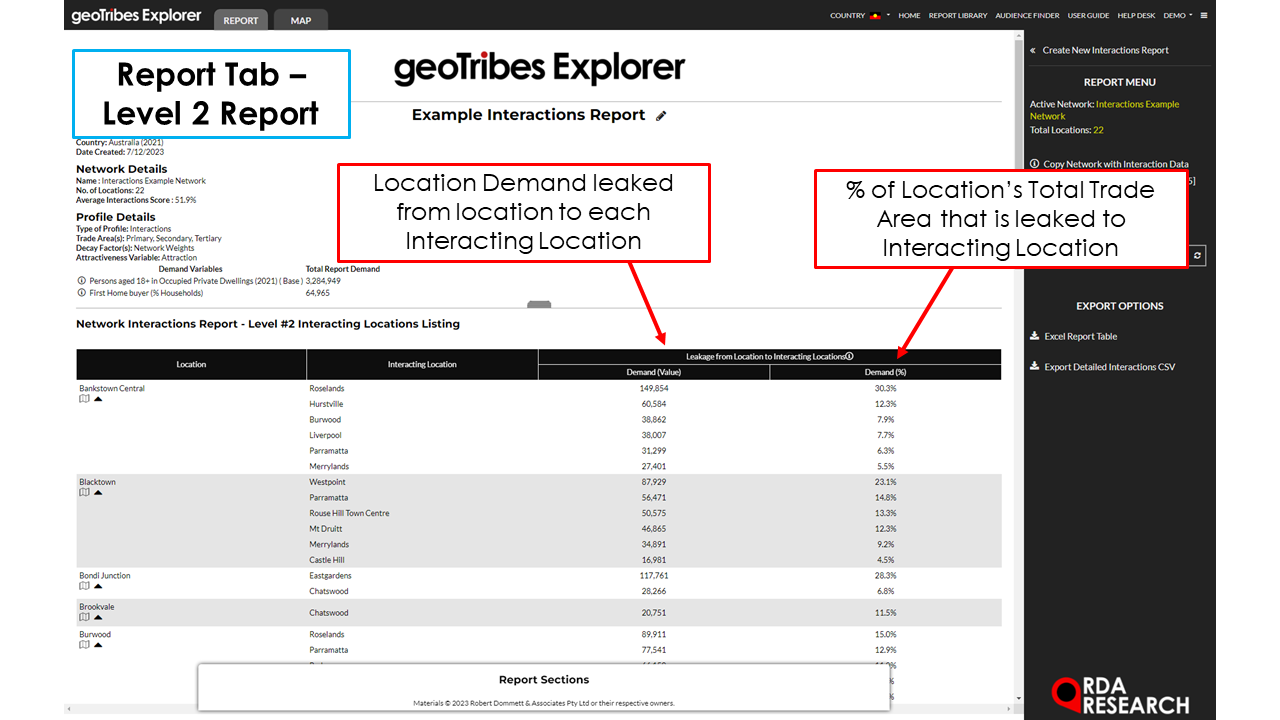Screen dimensions: 1280x720
Task: Click demand percent 28.3%
Action: point(885,576)
